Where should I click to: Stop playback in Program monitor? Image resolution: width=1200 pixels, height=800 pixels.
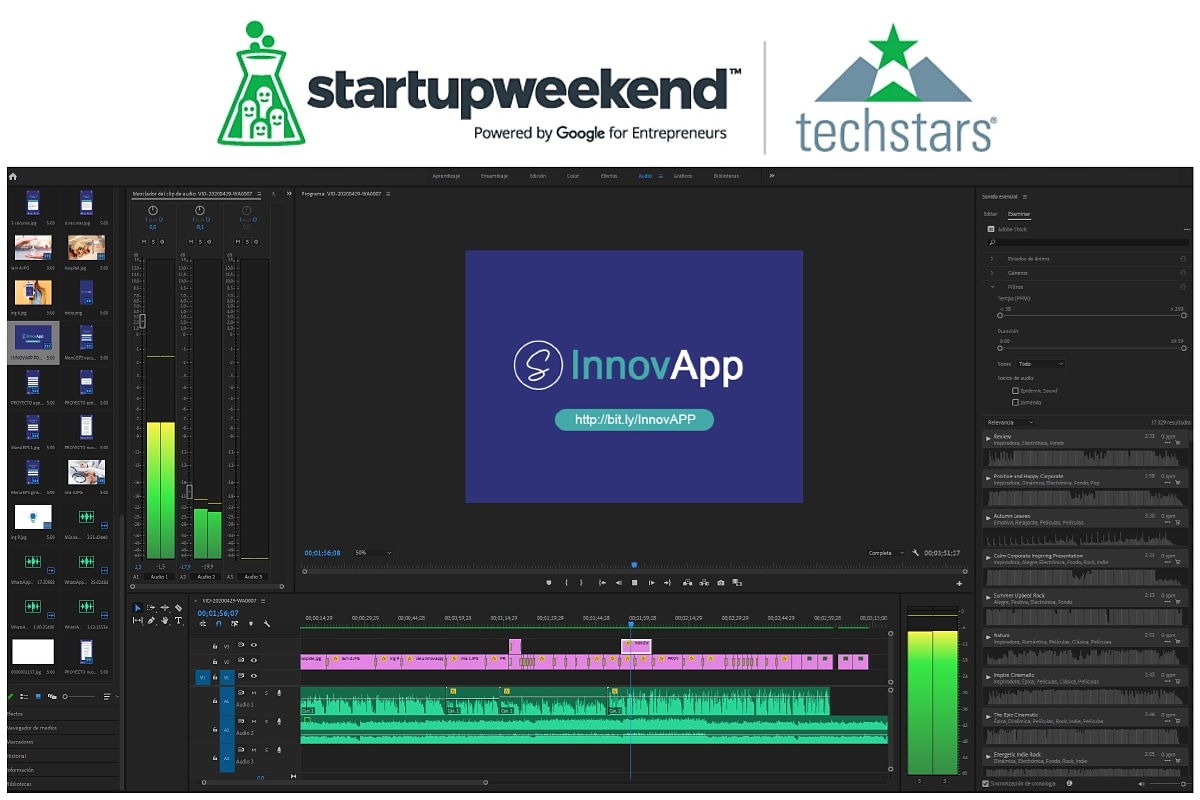pyautogui.click(x=635, y=583)
